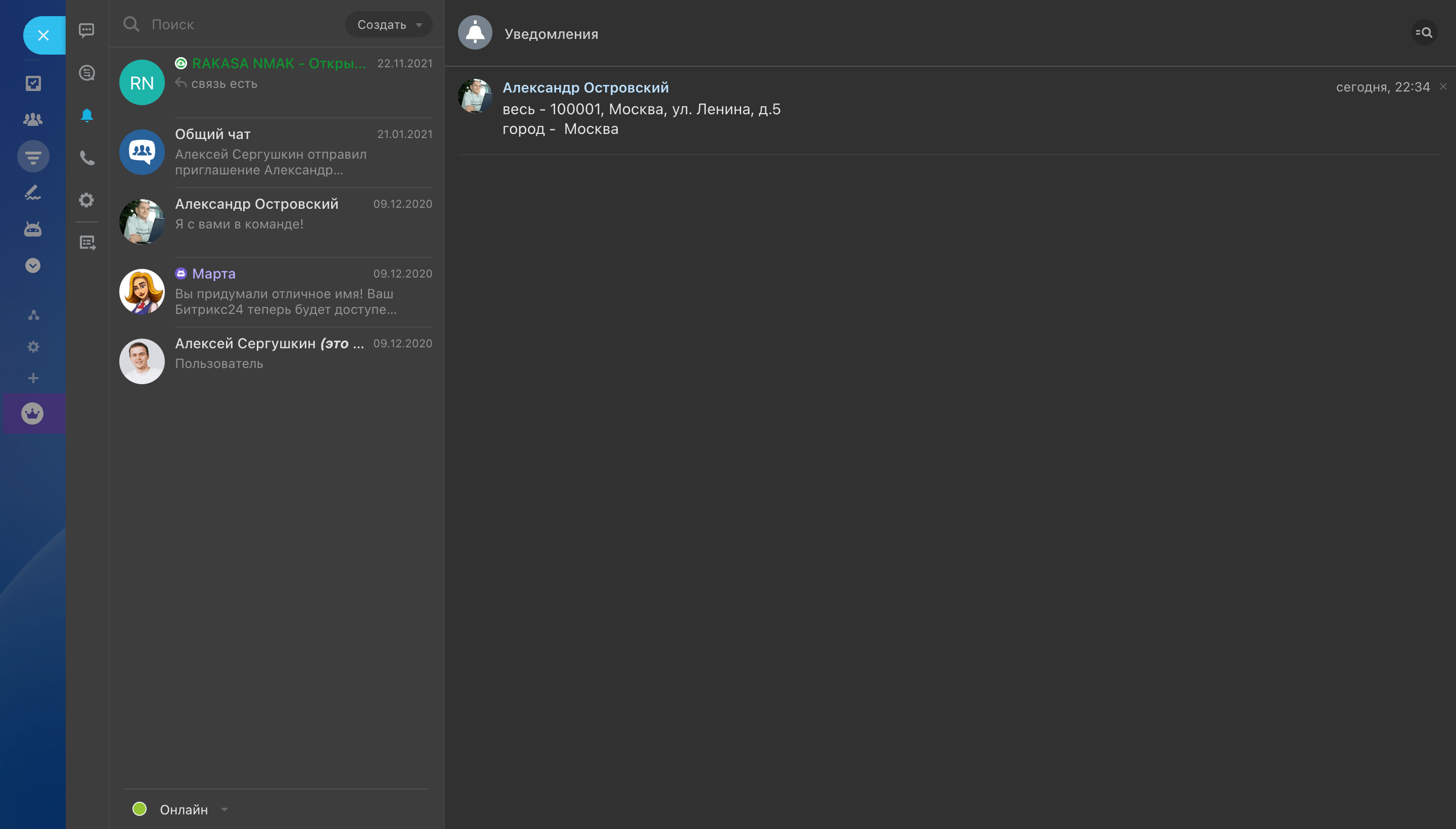Open the chats icon in messenger sidebar
Viewport: 1456px width, 829px height.
86,30
